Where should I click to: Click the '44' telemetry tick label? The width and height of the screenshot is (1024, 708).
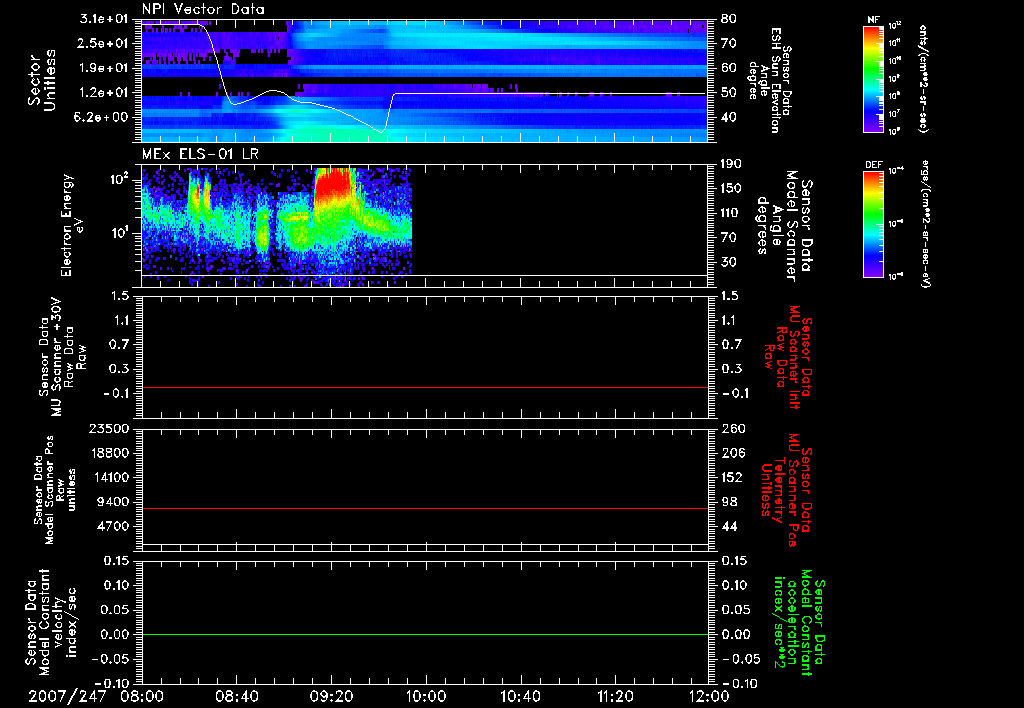coord(729,526)
